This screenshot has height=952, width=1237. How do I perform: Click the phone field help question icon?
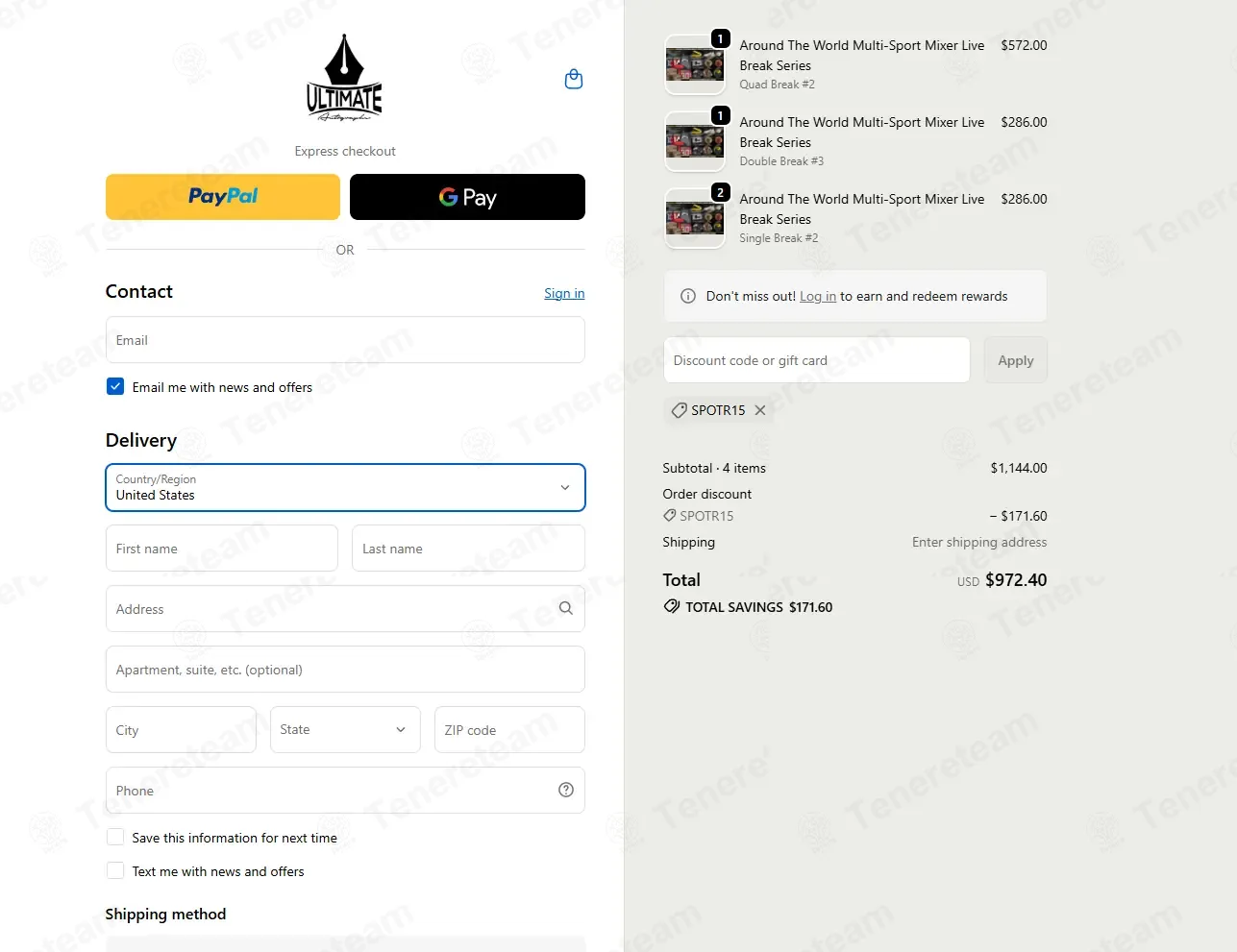[566, 790]
